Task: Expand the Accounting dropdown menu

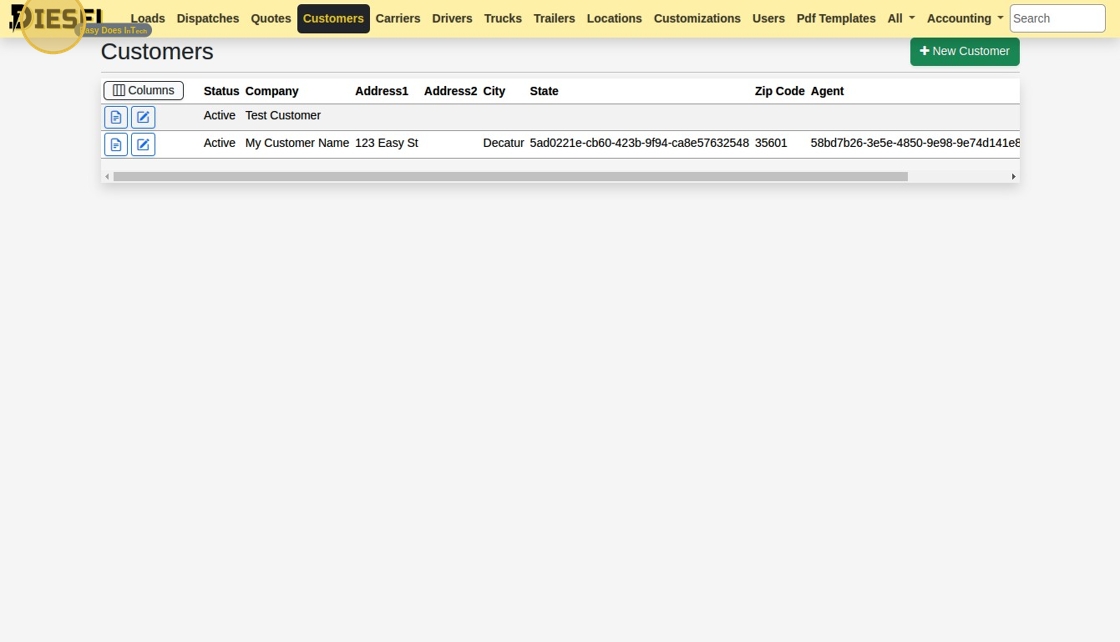Action: point(965,19)
